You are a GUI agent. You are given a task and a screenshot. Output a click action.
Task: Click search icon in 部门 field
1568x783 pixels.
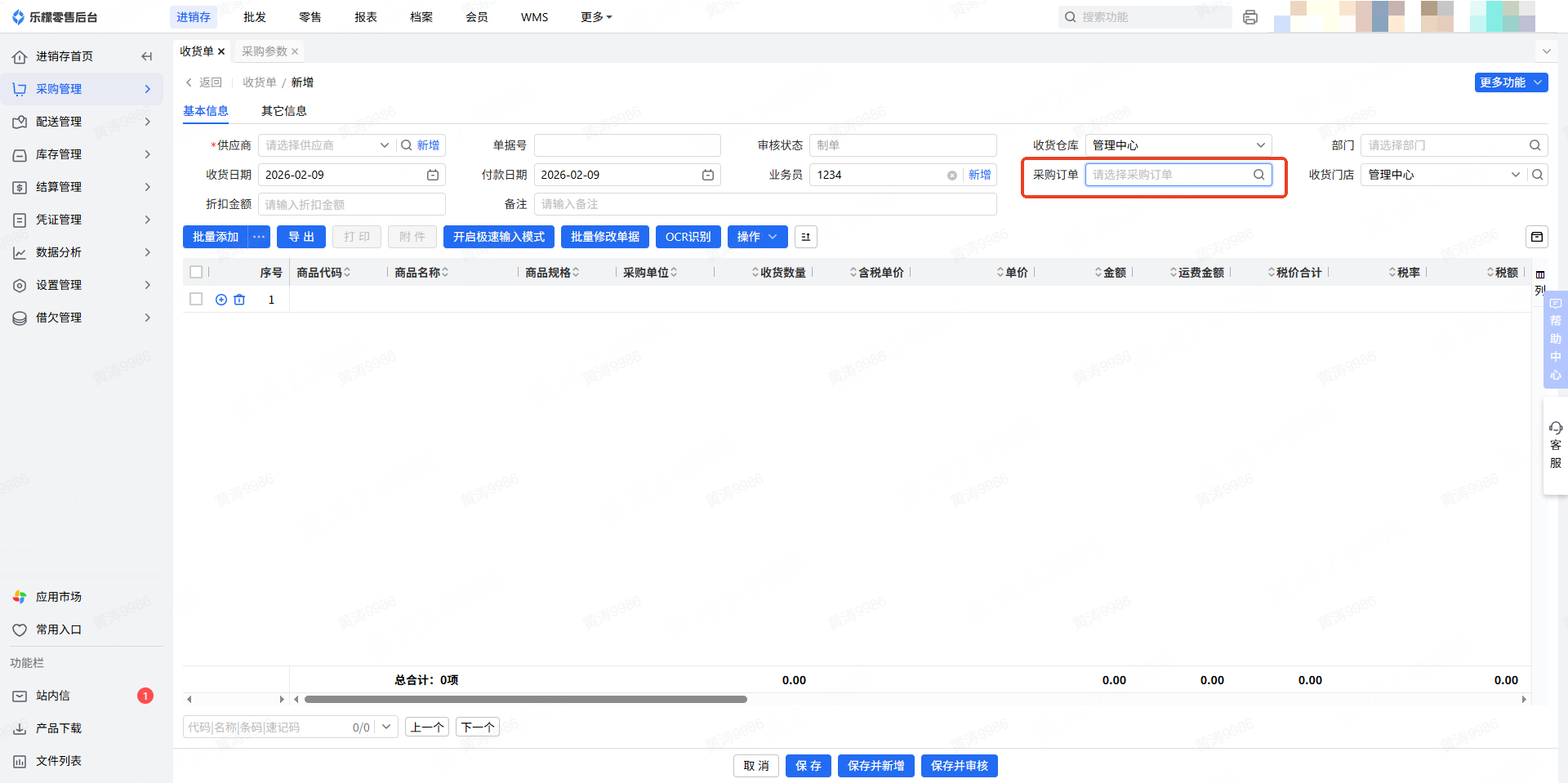(1535, 145)
